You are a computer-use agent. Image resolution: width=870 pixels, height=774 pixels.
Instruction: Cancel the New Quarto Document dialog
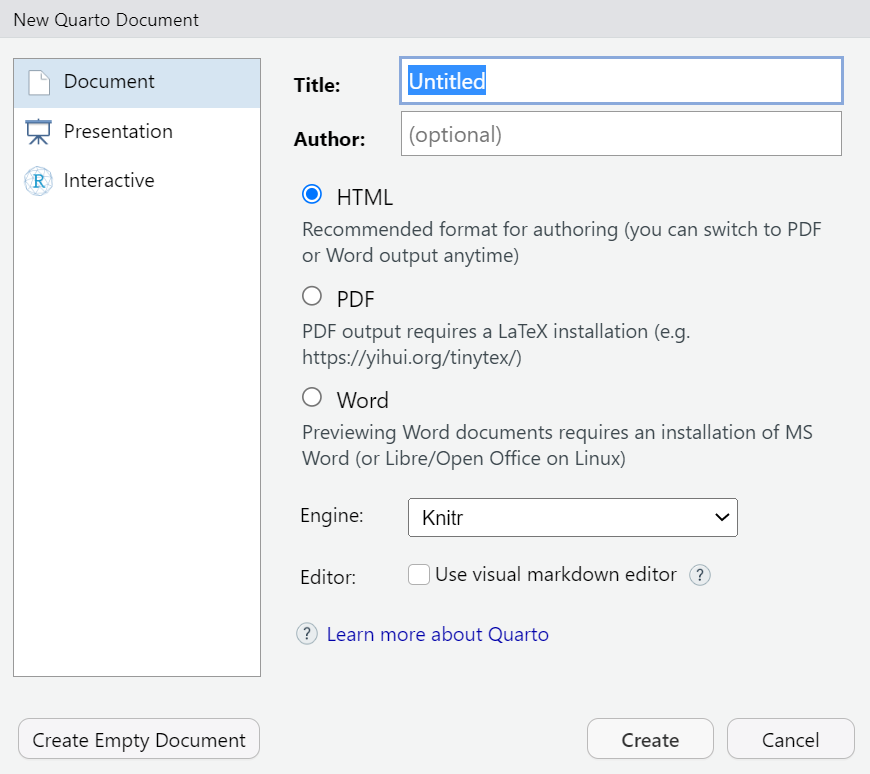790,740
